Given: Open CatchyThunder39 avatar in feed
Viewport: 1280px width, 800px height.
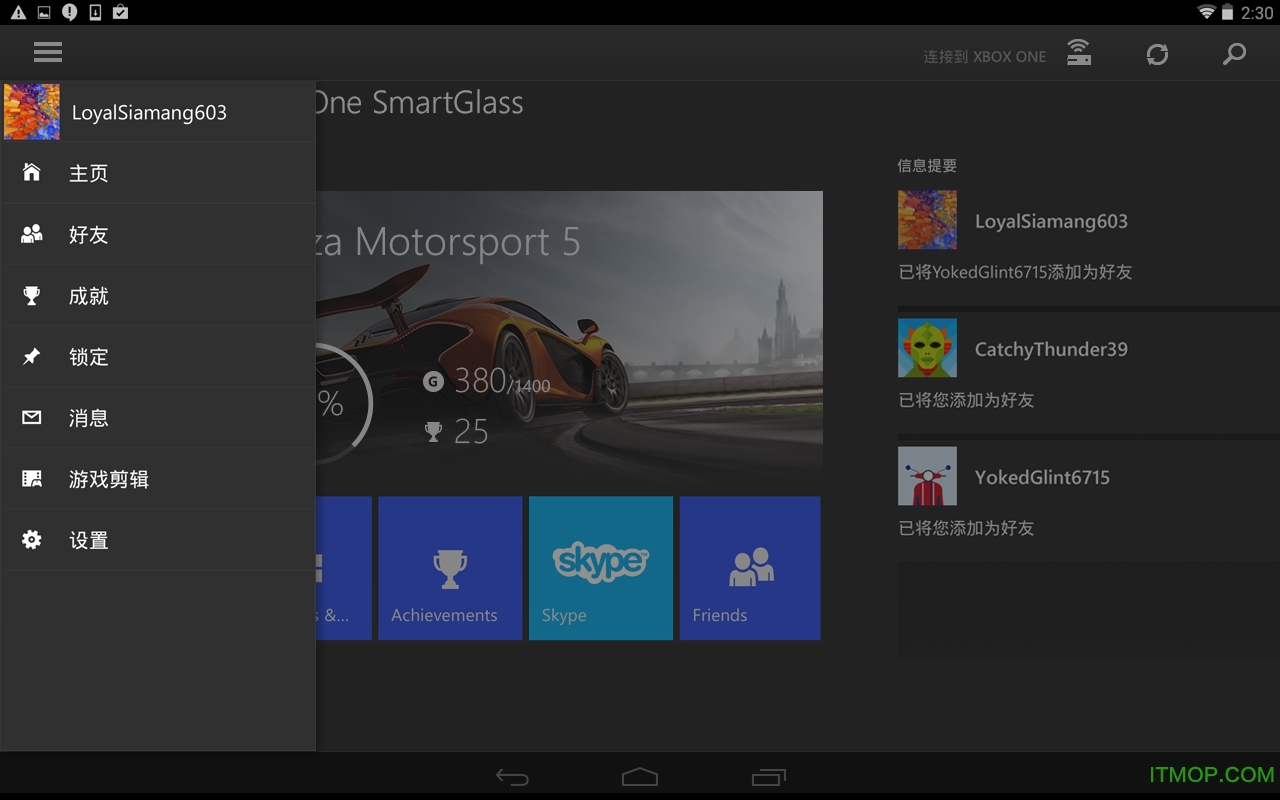Looking at the screenshot, I should (927, 348).
